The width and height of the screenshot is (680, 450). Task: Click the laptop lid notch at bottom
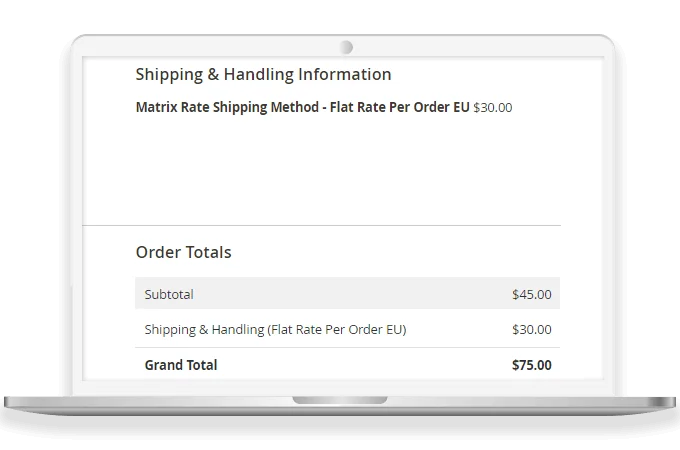(x=340, y=400)
